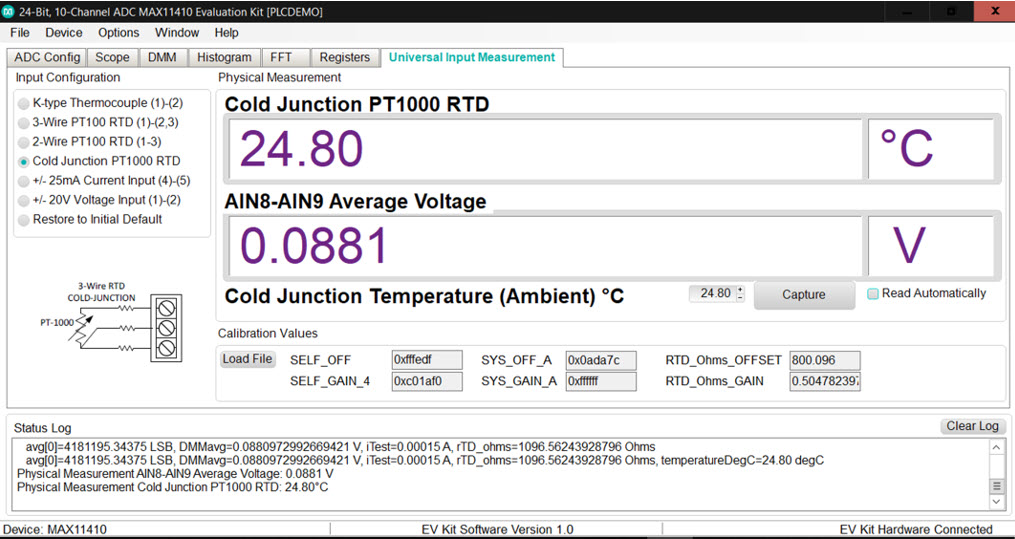Click the 0.0881 voltage reading display
The width and height of the screenshot is (1015, 539).
(x=544, y=246)
